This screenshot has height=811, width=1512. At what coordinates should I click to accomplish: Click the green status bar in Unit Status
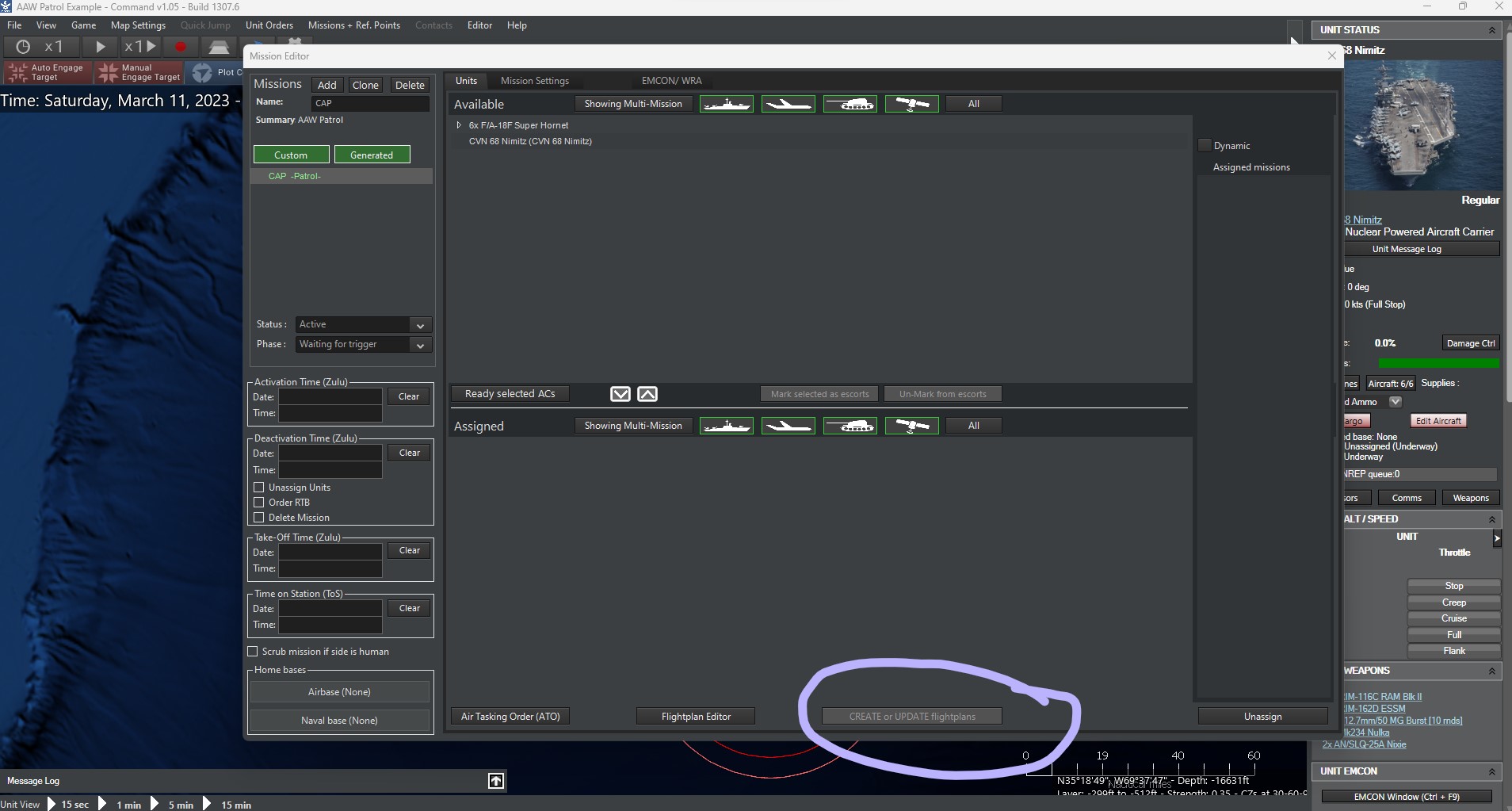coord(1439,363)
